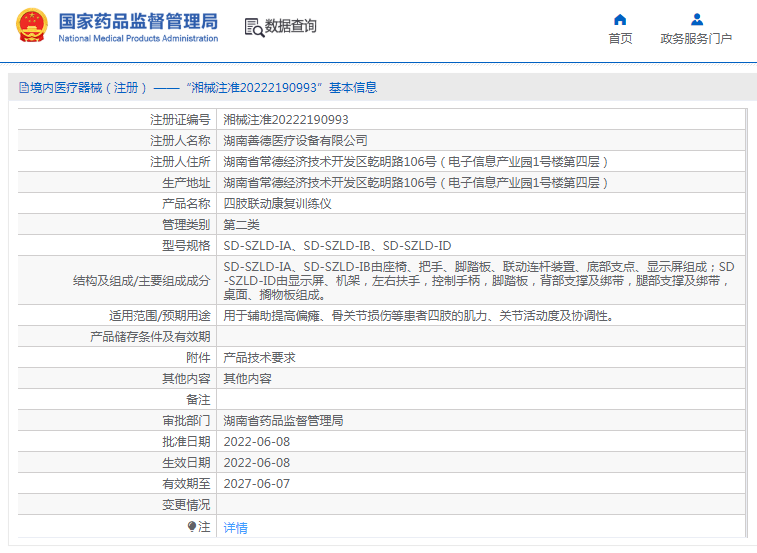757x553 pixels.
Task: Click expiry date 2027-06-07
Action: click(x=257, y=484)
